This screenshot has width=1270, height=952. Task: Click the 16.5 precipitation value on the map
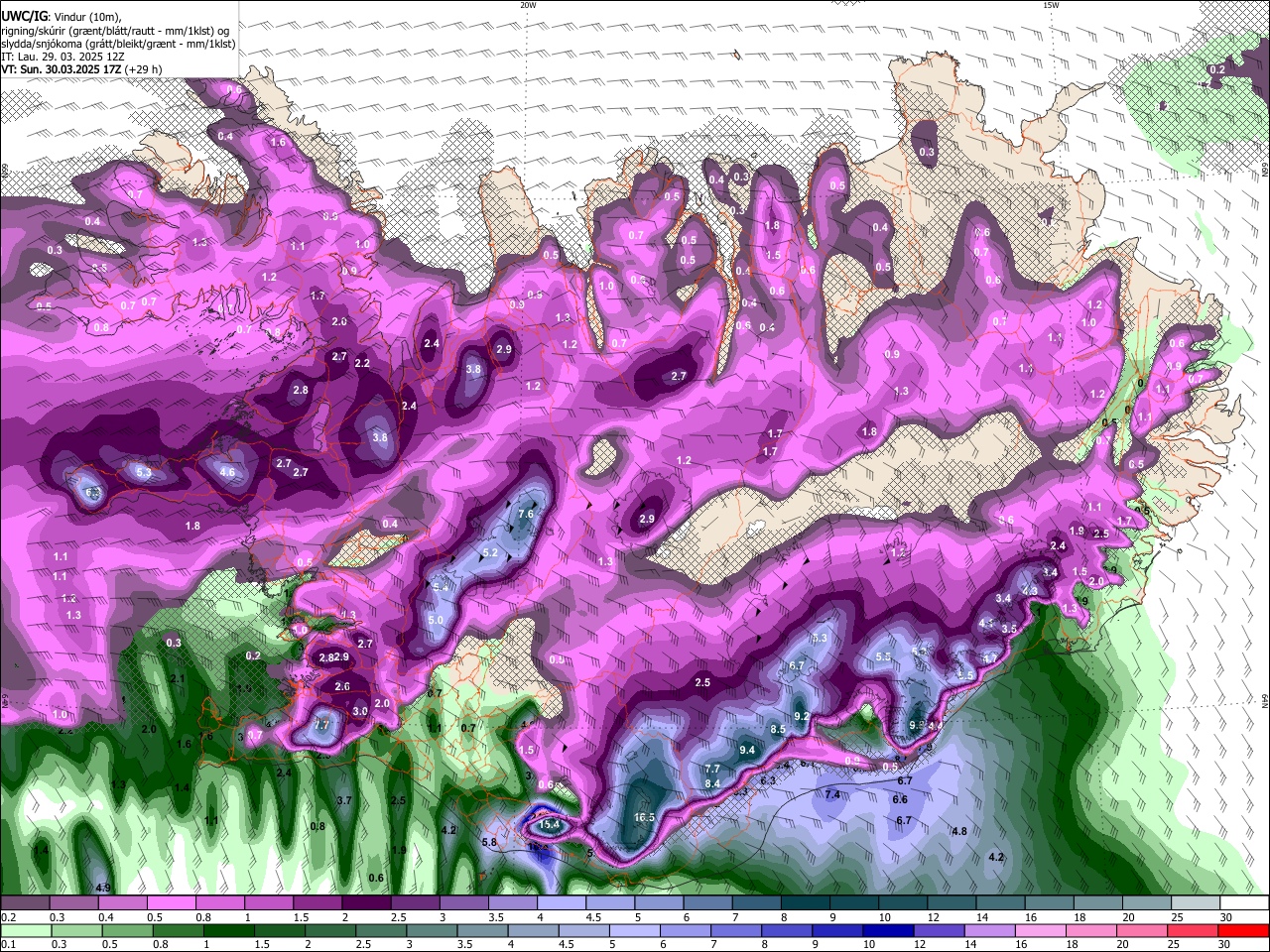click(644, 817)
